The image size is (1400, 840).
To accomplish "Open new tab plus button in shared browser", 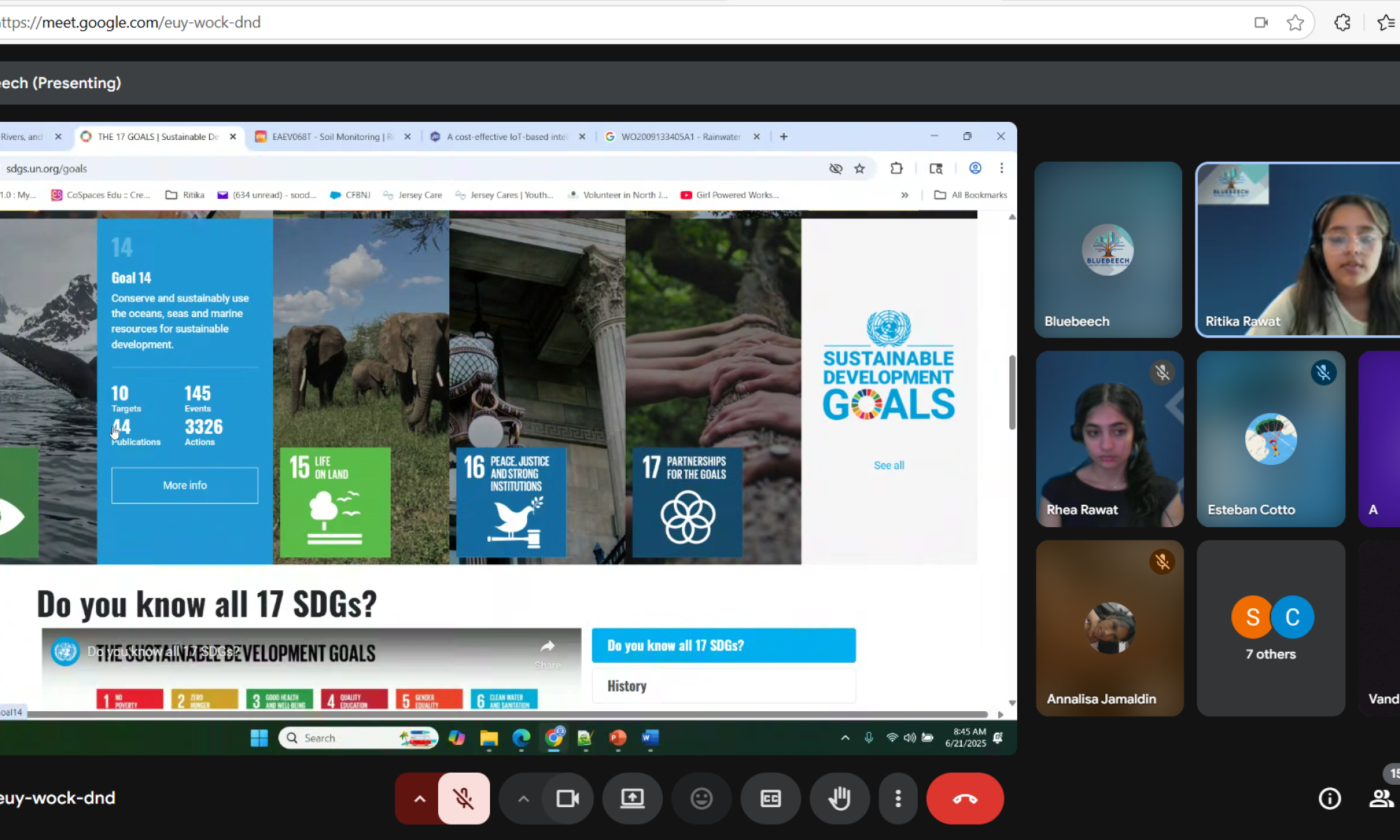I will (x=784, y=136).
